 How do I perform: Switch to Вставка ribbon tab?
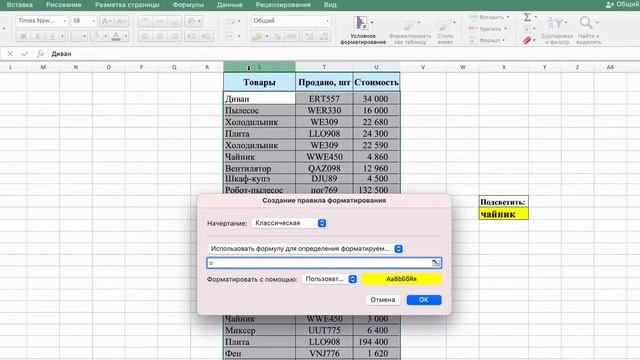click(20, 5)
